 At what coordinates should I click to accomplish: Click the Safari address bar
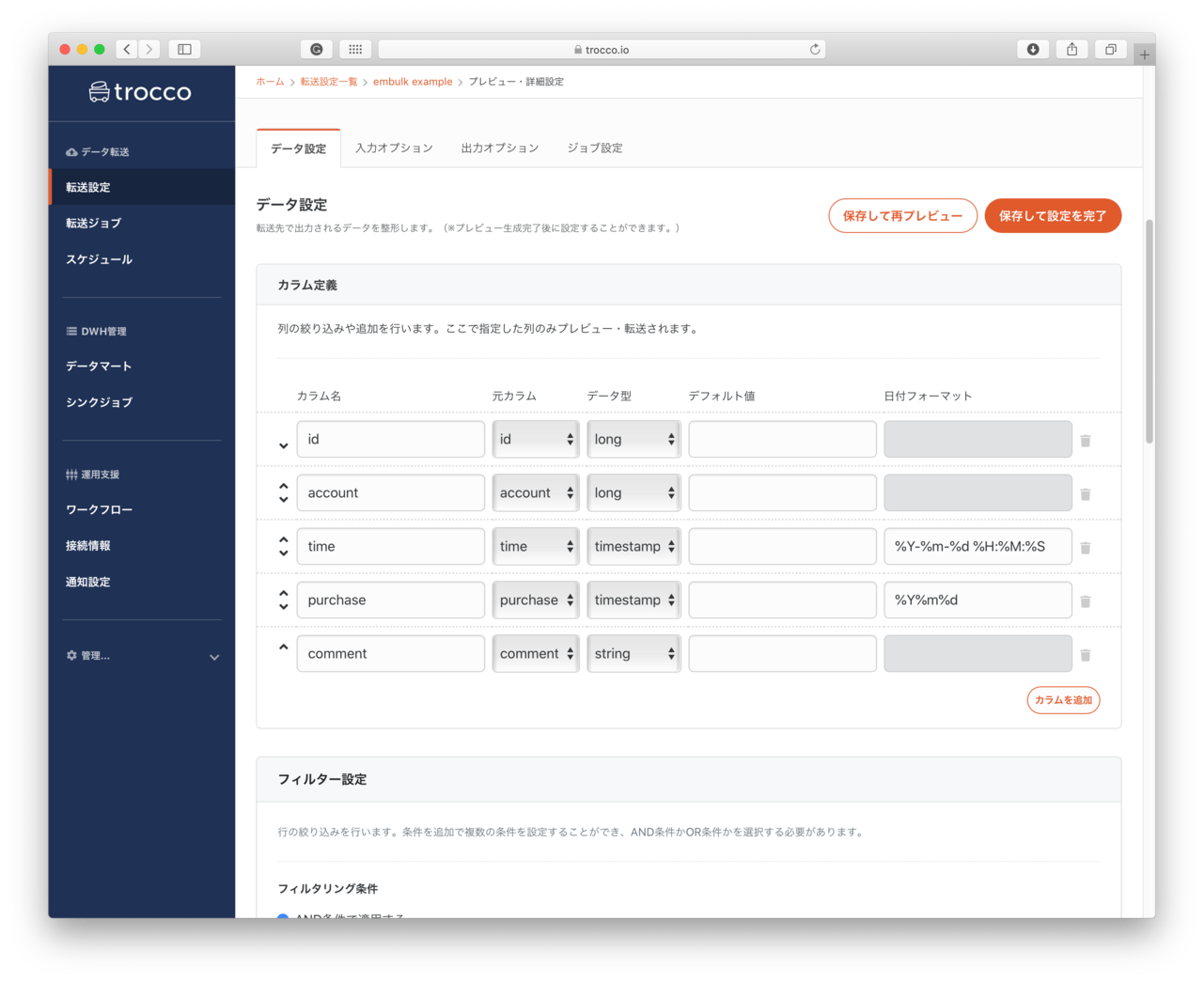pyautogui.click(x=602, y=49)
